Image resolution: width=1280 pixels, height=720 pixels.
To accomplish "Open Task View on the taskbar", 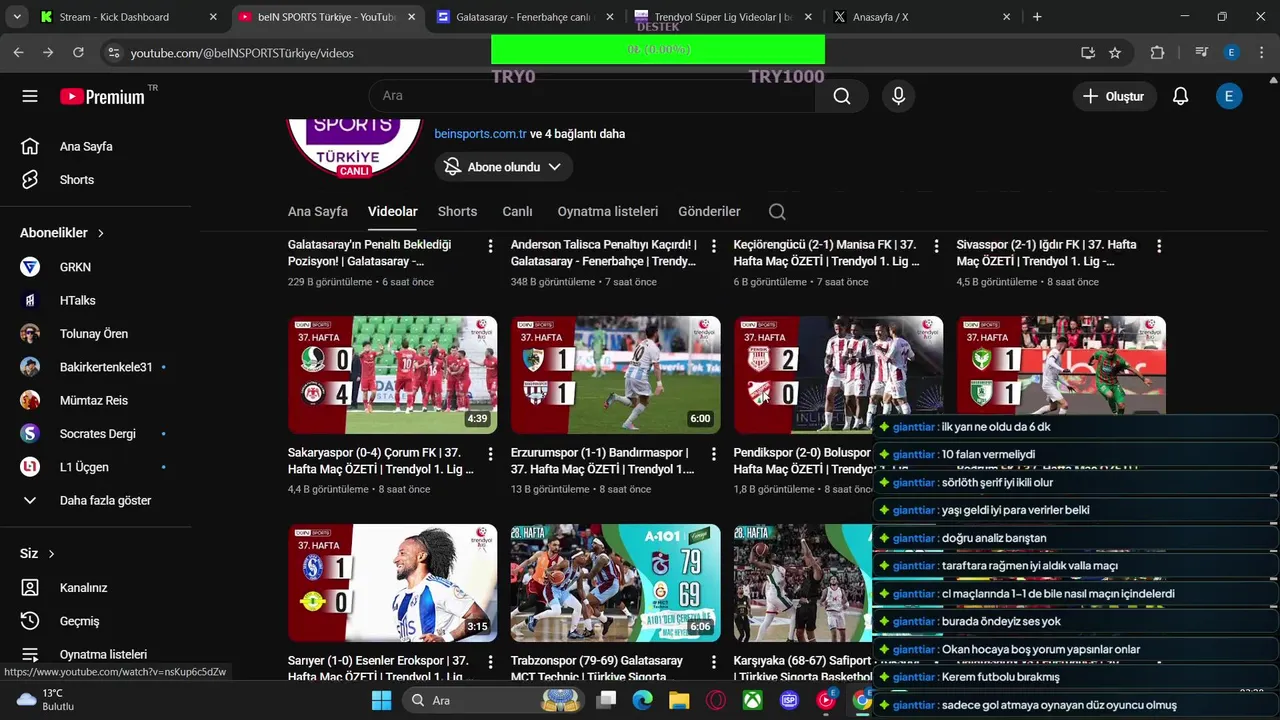I will [606, 700].
